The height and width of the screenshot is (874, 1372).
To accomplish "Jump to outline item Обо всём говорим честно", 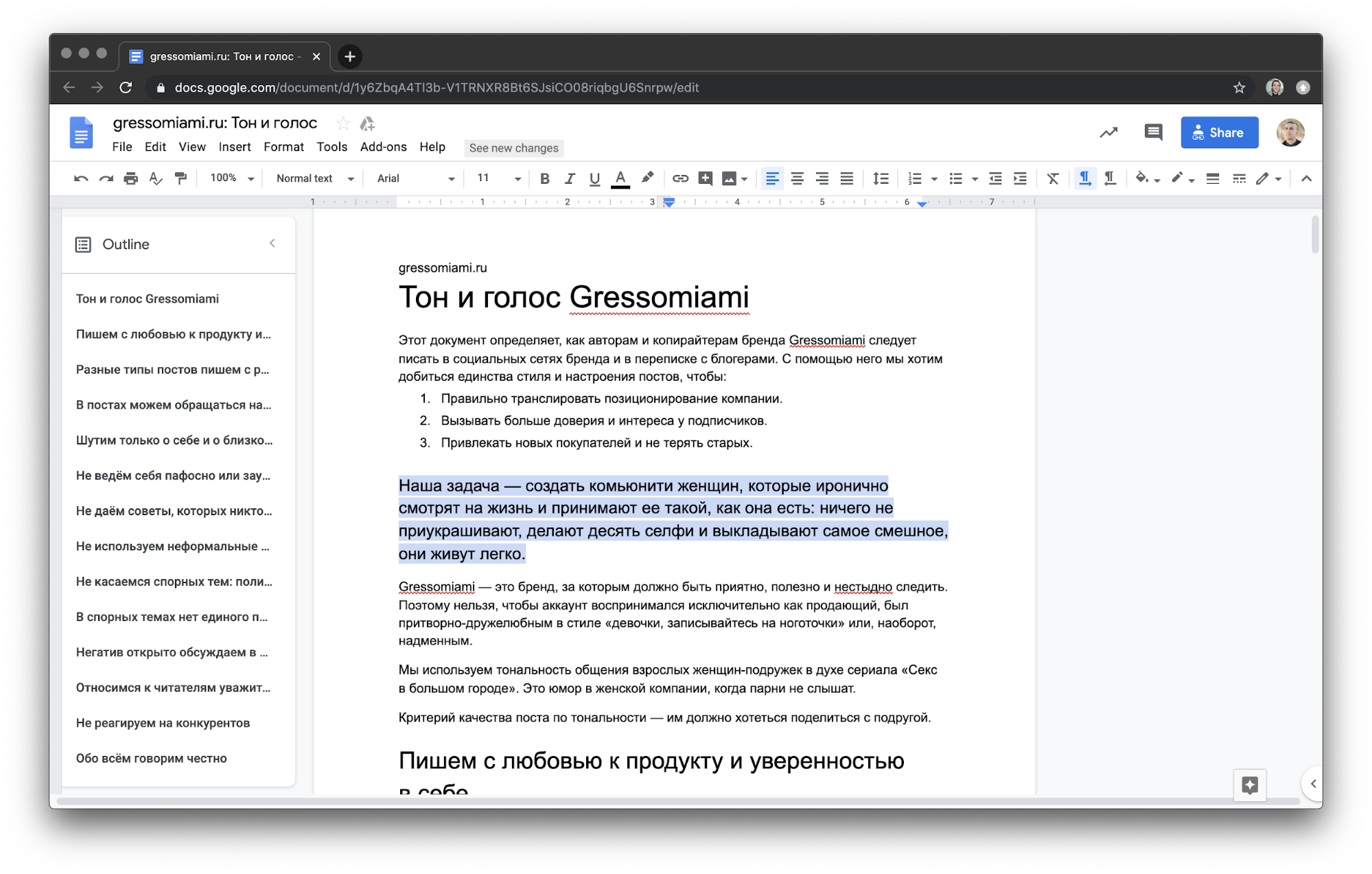I will pyautogui.click(x=151, y=758).
